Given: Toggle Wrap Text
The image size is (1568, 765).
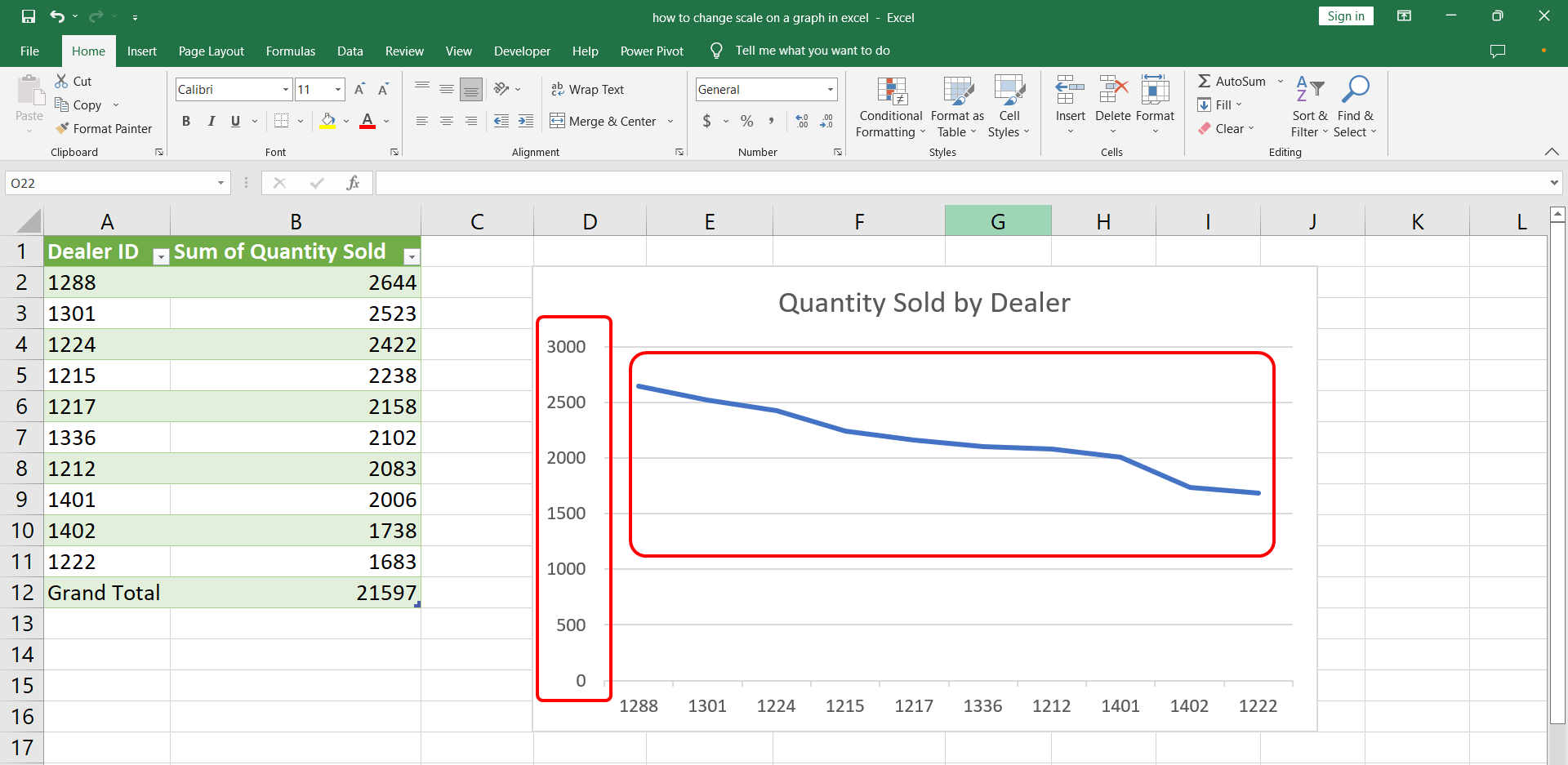Looking at the screenshot, I should (x=587, y=89).
